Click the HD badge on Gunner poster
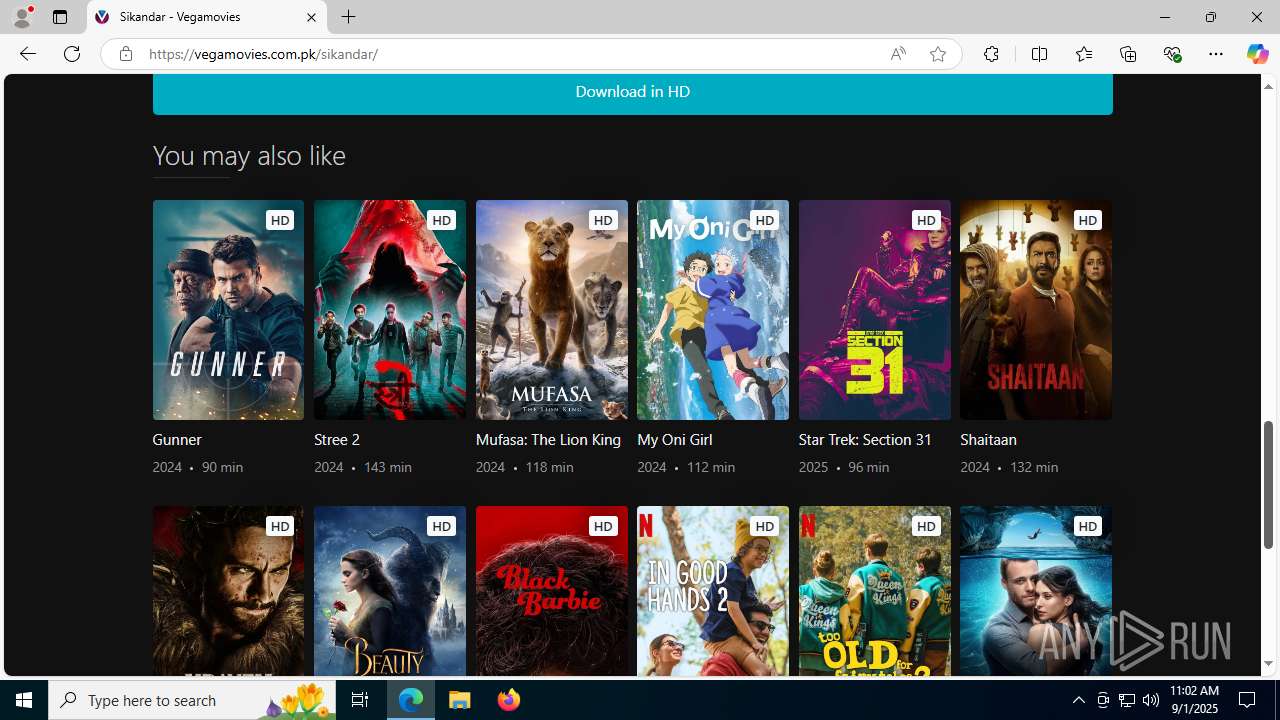 pyautogui.click(x=280, y=220)
